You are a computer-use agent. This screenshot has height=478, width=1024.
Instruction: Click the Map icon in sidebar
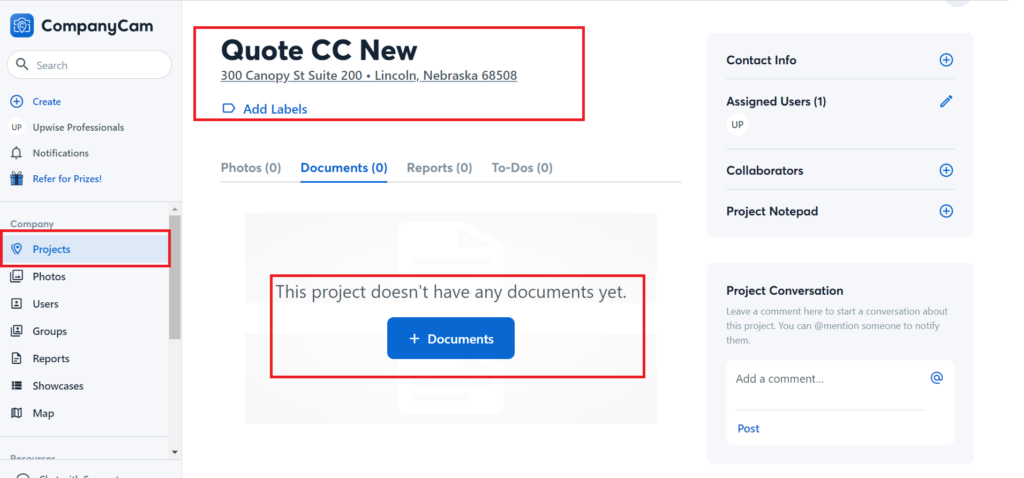click(17, 413)
